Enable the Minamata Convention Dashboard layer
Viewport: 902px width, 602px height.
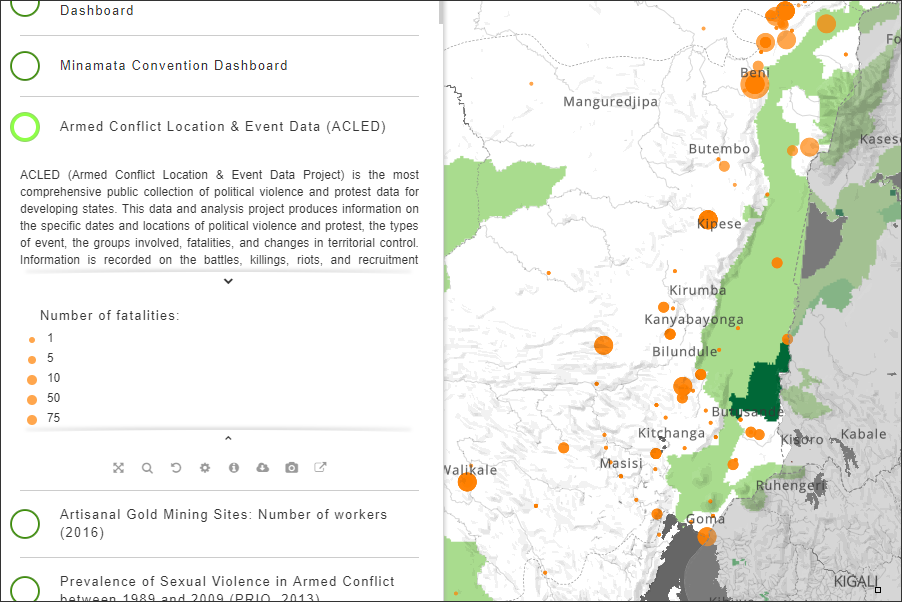pos(25,66)
